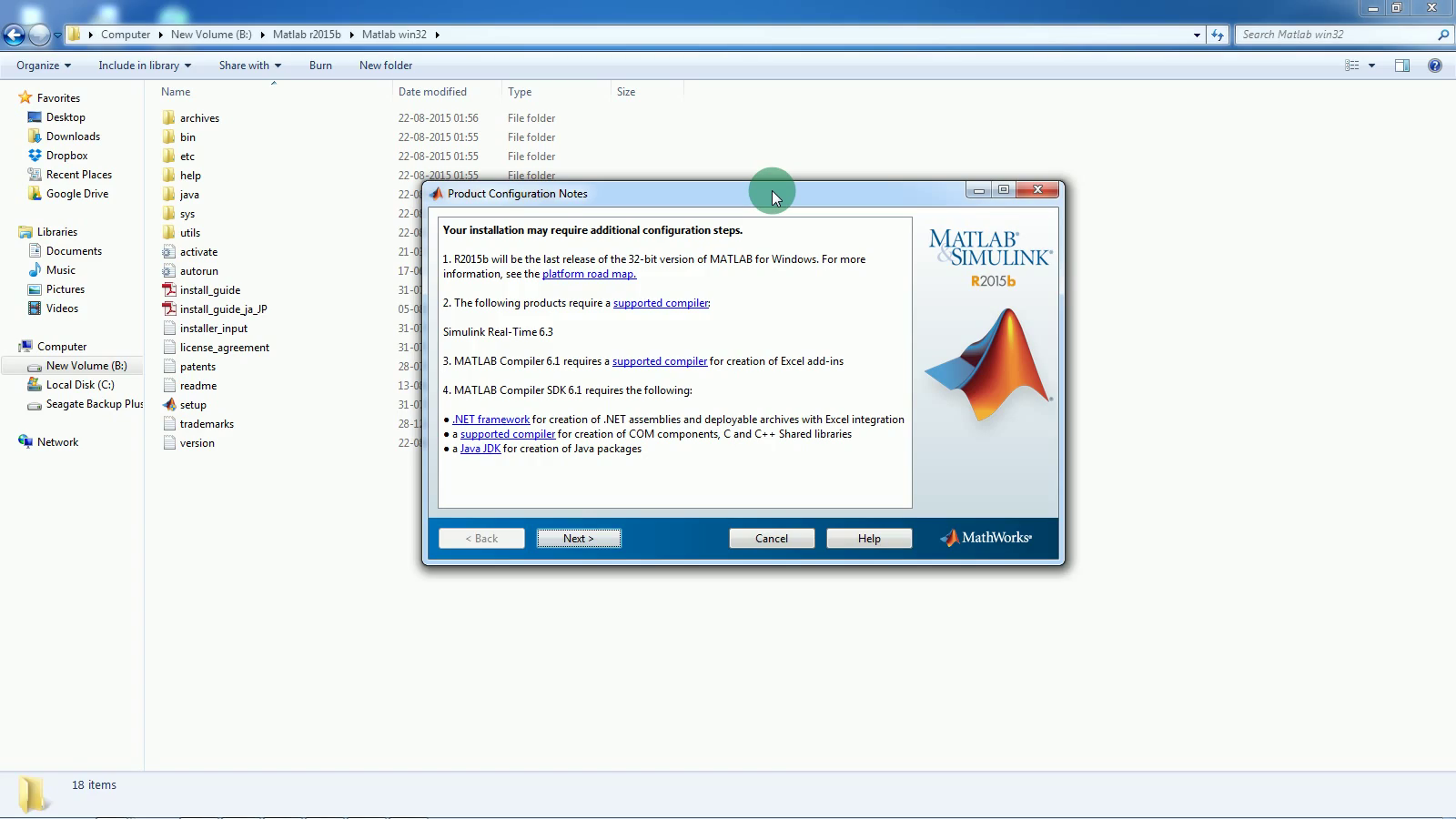
Task: Click the search magnifier icon
Action: tap(1442, 35)
